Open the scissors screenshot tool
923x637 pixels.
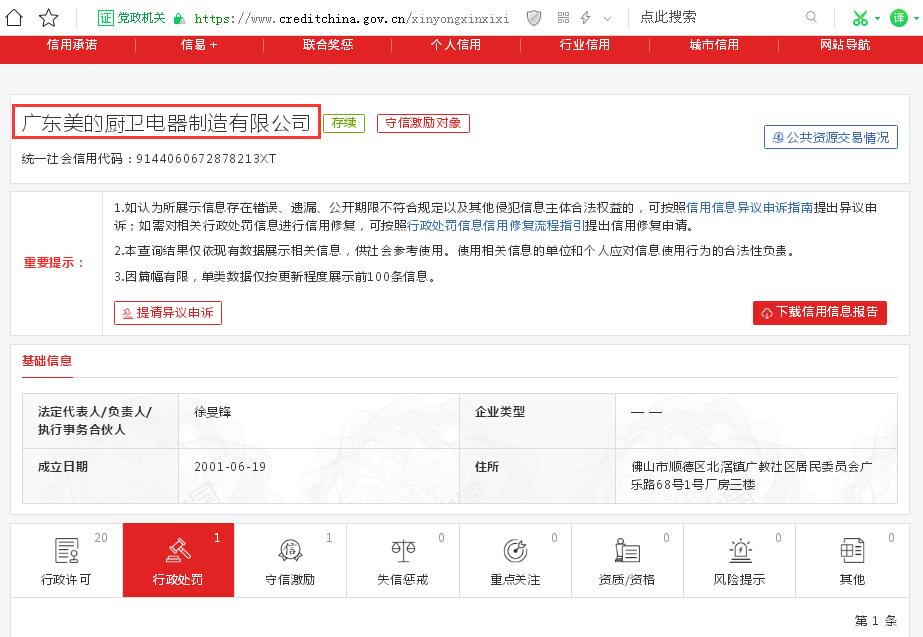[x=860, y=18]
